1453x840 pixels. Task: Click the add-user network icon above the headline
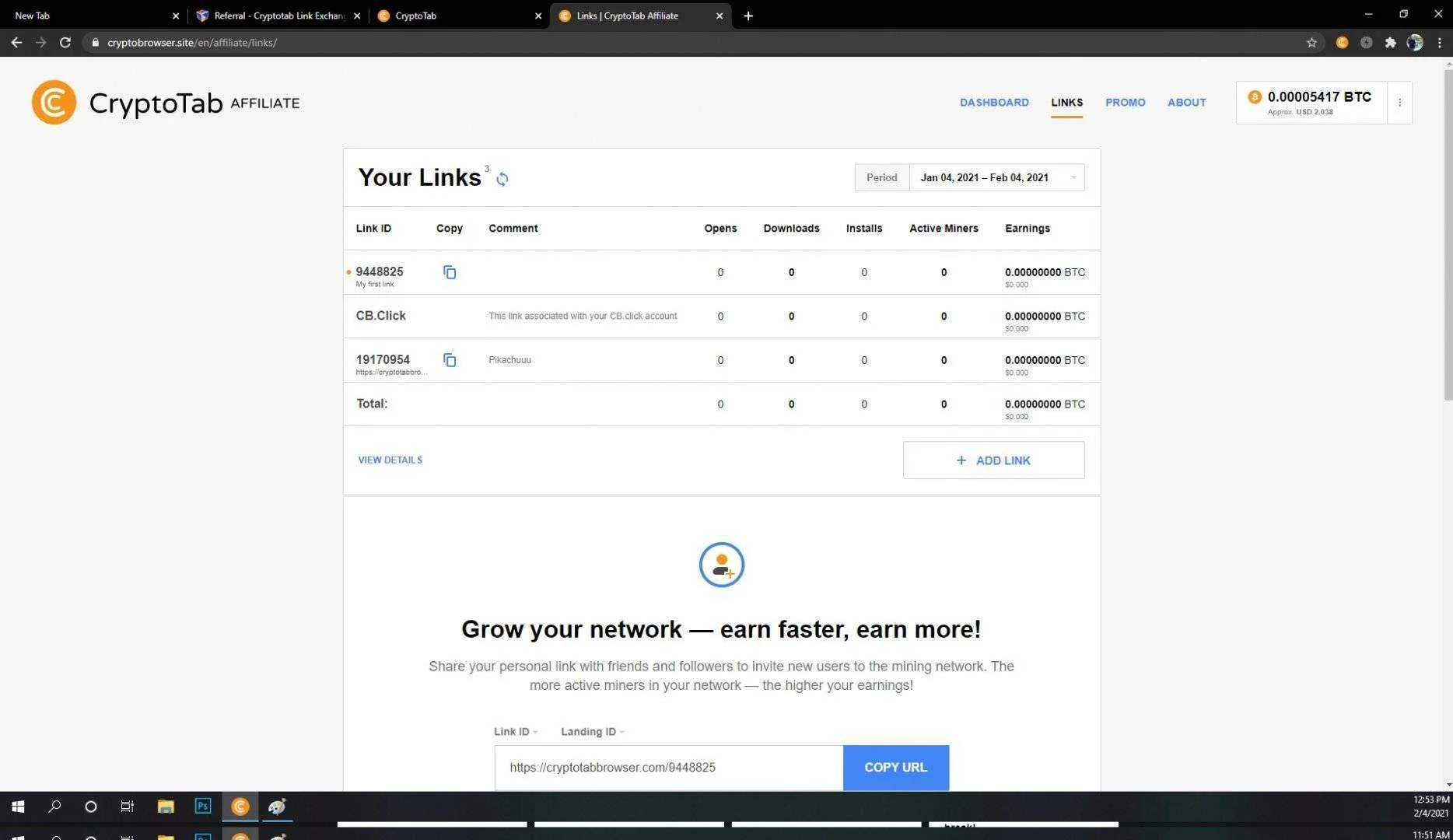721,565
